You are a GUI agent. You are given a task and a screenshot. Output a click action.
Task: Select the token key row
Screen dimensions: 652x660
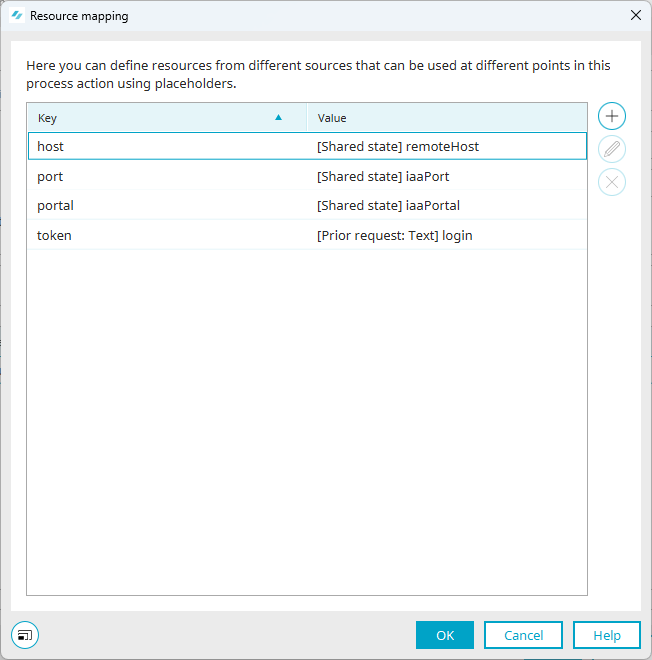coord(54,235)
